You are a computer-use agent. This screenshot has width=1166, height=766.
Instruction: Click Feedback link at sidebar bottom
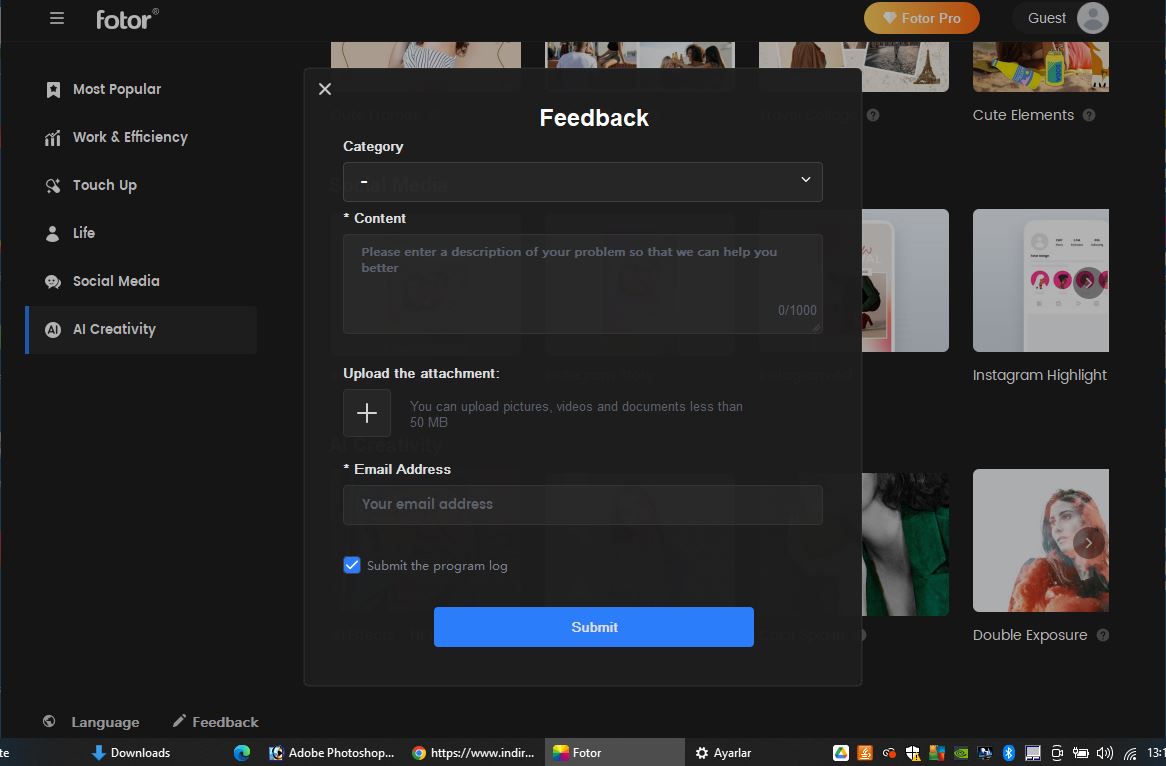[225, 722]
